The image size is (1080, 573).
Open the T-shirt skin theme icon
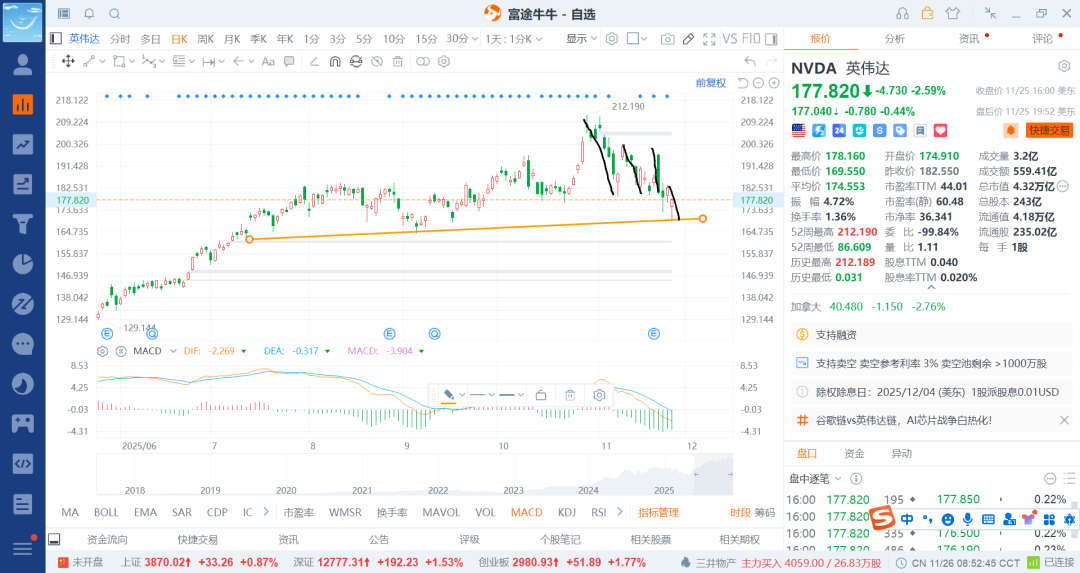[953, 13]
